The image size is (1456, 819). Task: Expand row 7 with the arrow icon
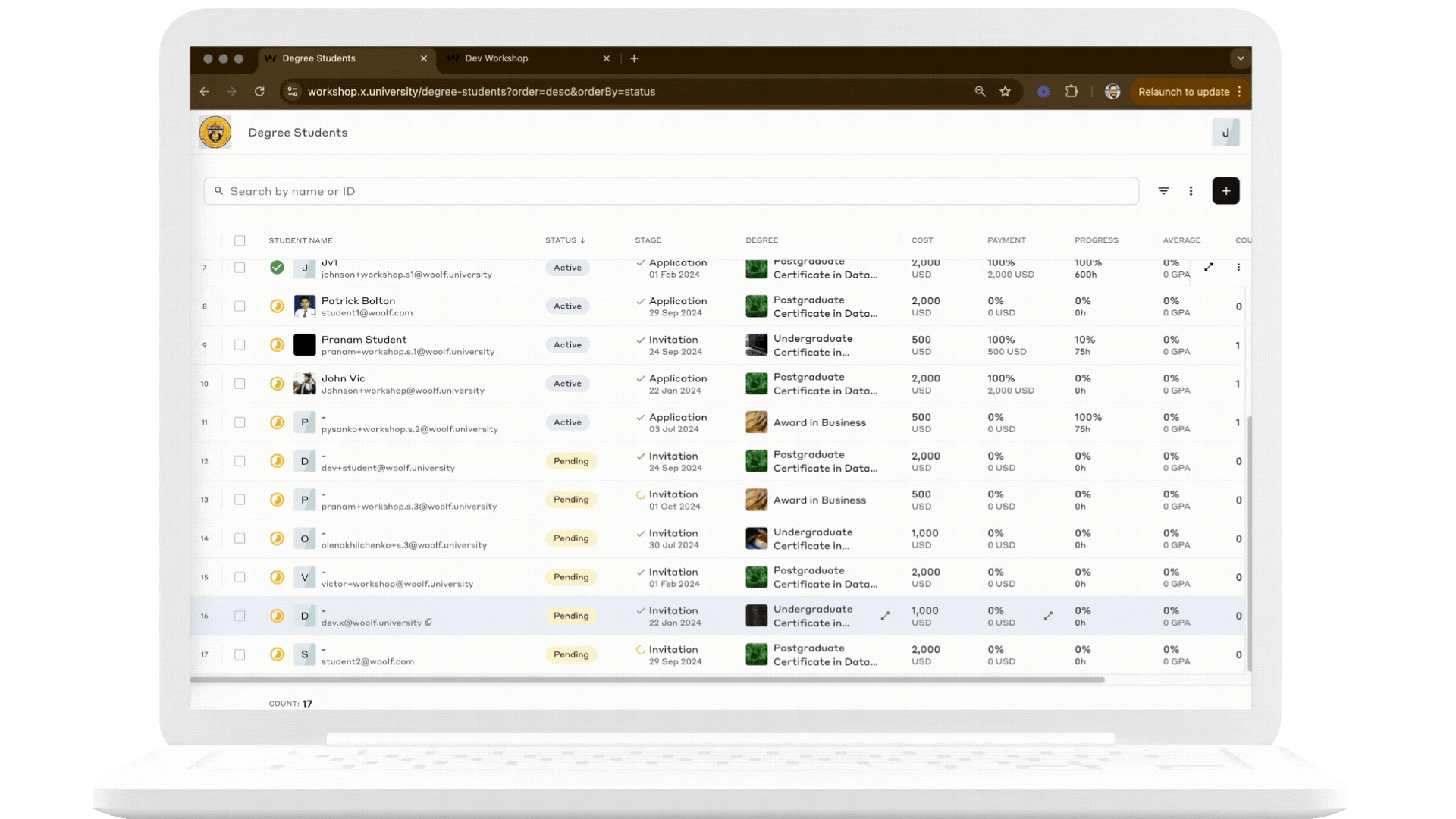click(x=1209, y=267)
